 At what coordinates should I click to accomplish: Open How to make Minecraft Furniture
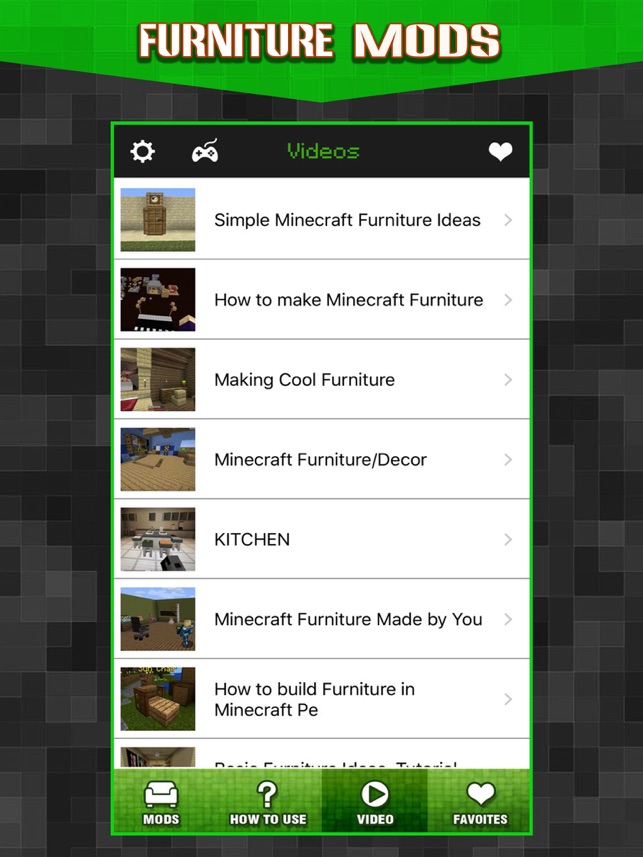point(322,300)
